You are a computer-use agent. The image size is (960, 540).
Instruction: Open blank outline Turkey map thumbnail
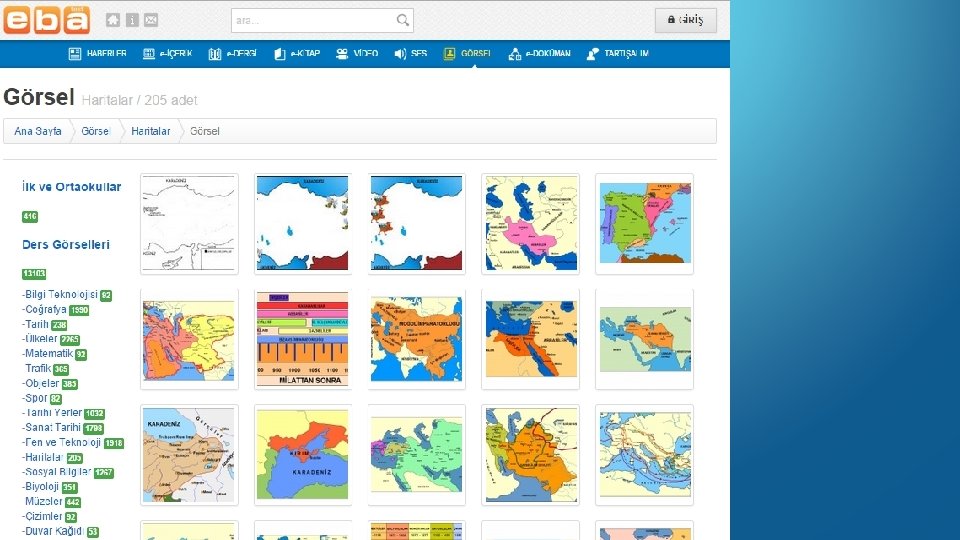point(189,223)
